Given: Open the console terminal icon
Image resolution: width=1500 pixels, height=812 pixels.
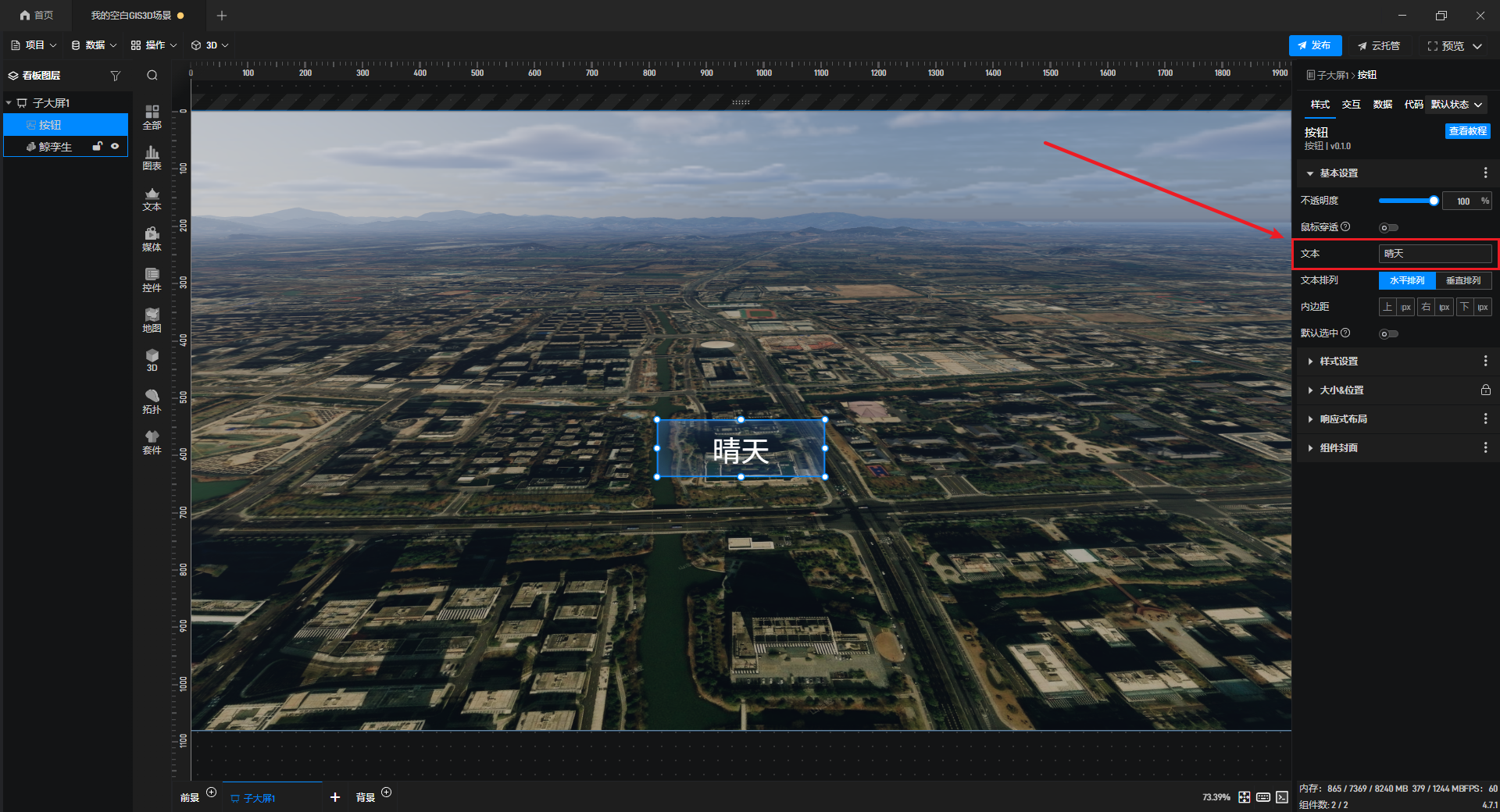Looking at the screenshot, I should pos(1282,797).
